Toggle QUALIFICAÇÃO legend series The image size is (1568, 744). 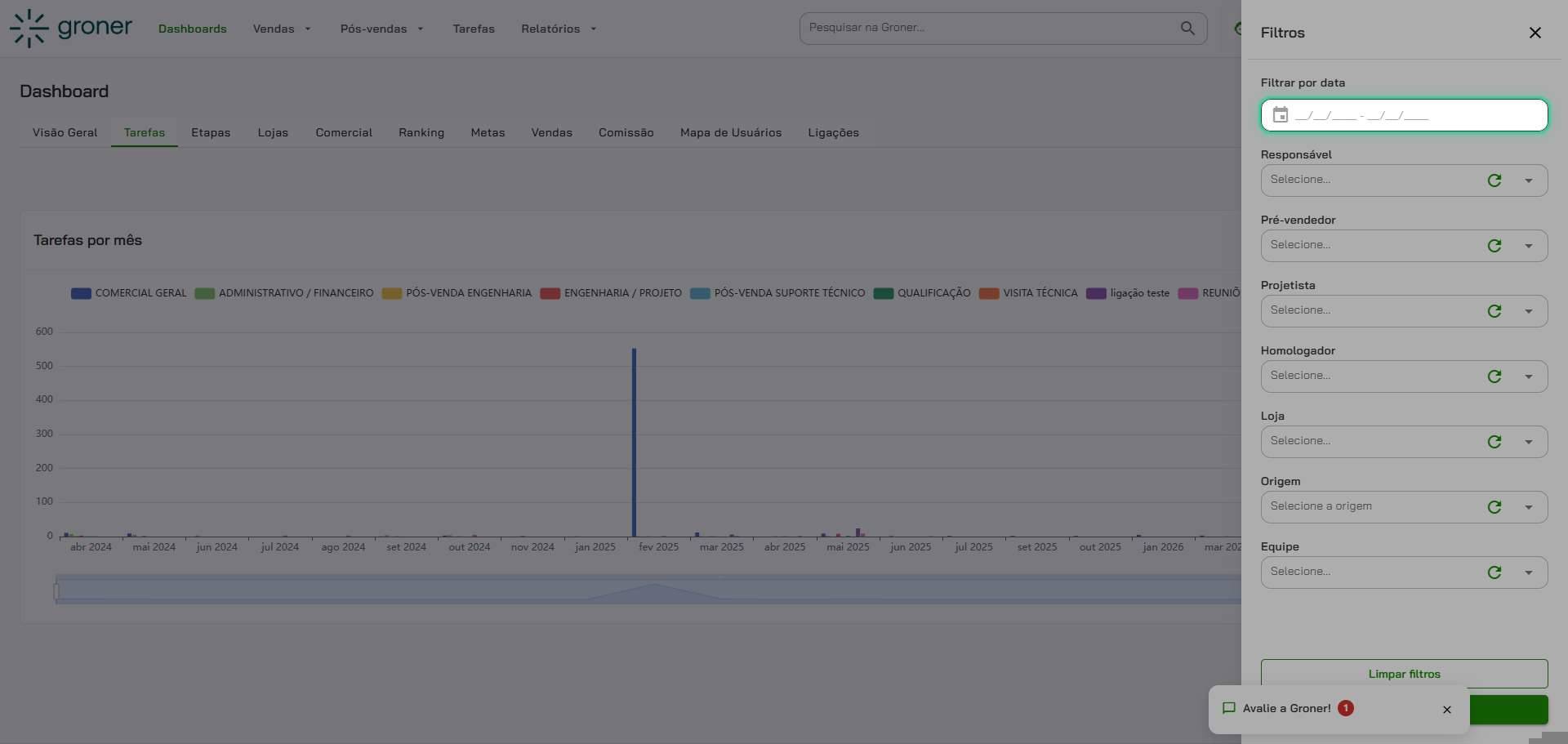pyautogui.click(x=922, y=293)
